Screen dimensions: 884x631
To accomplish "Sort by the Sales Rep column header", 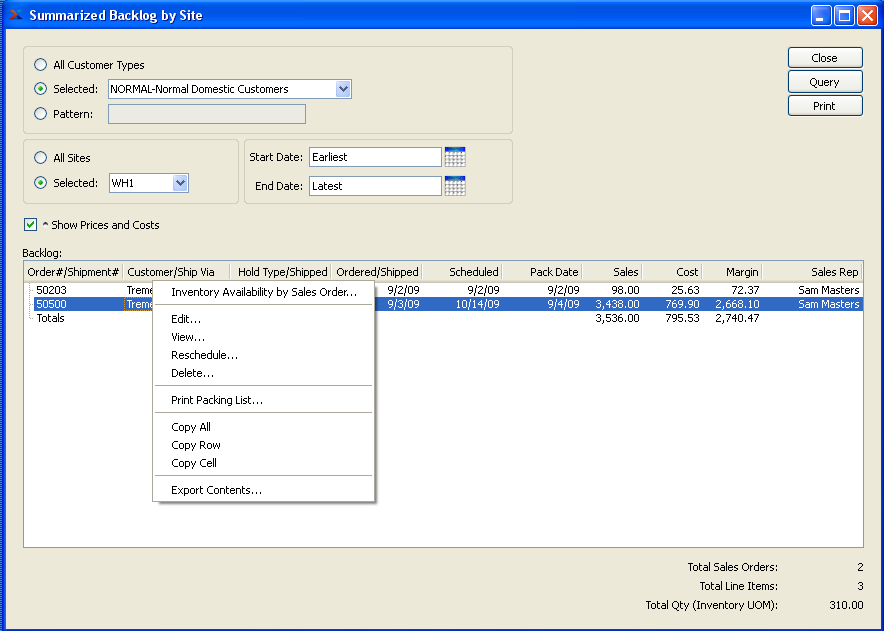I will coord(811,272).
